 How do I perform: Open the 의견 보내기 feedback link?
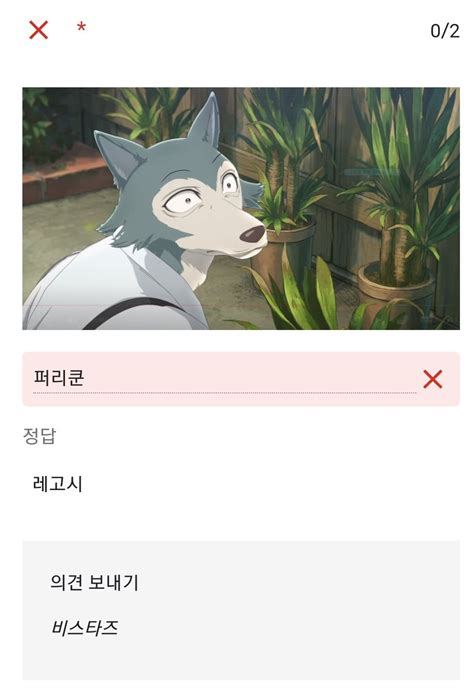94,582
